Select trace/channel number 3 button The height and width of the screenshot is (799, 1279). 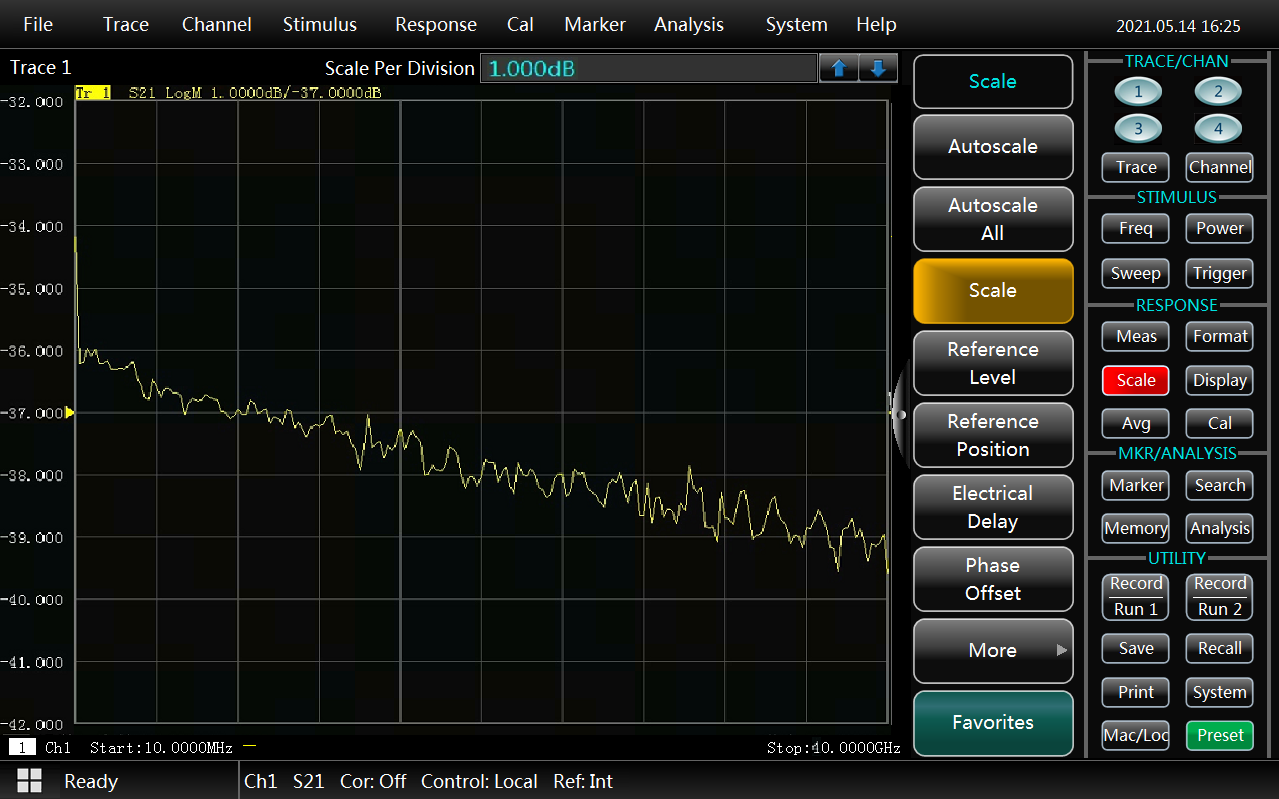click(x=1139, y=129)
